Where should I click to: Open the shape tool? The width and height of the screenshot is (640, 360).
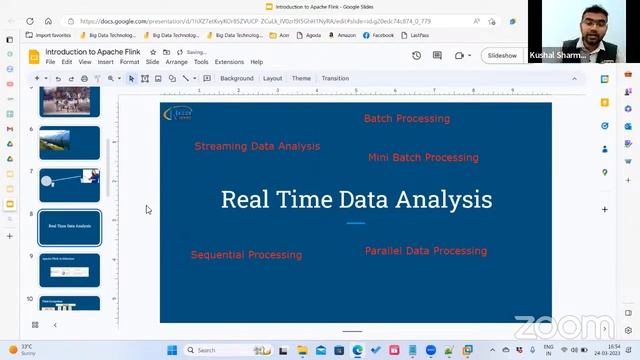[x=172, y=78]
